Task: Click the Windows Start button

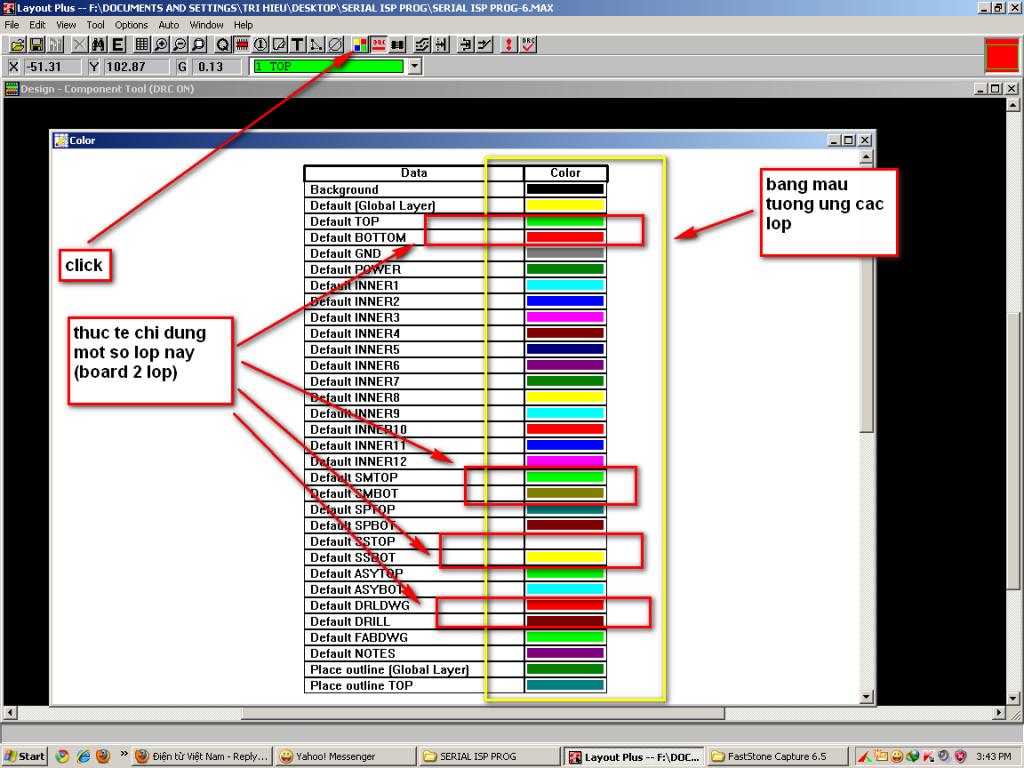Action: tap(25, 756)
